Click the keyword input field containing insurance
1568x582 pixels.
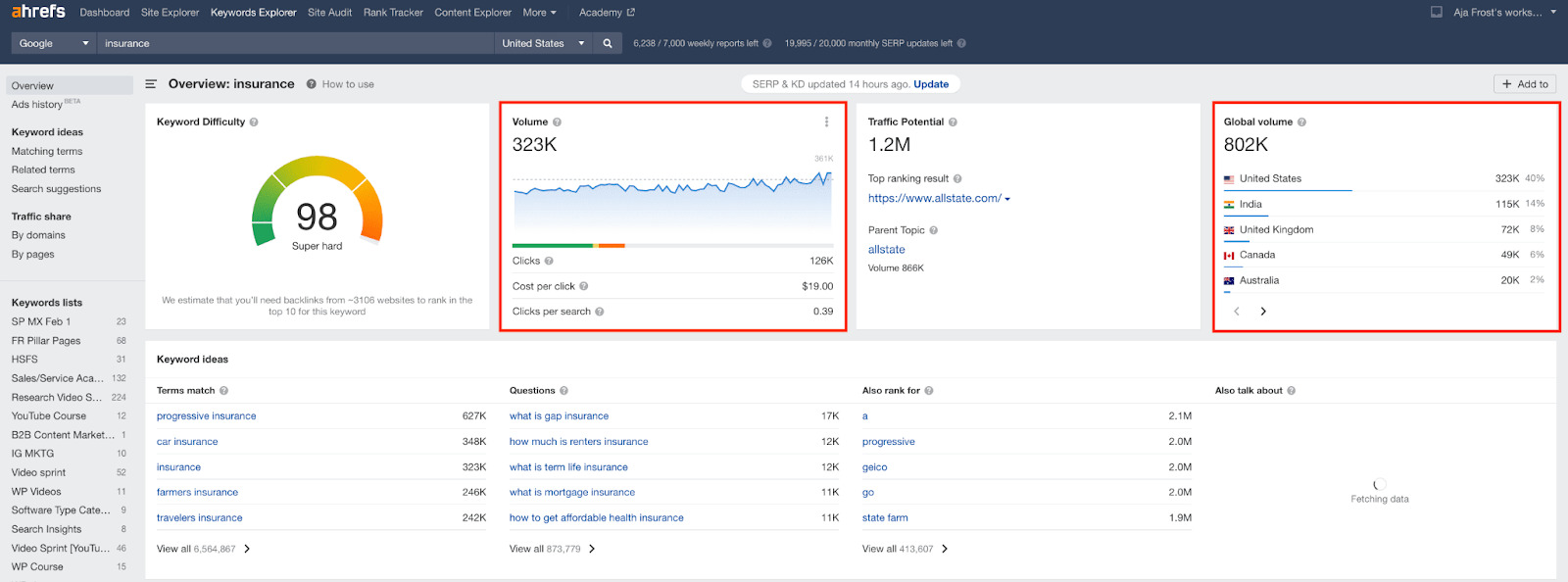[296, 43]
